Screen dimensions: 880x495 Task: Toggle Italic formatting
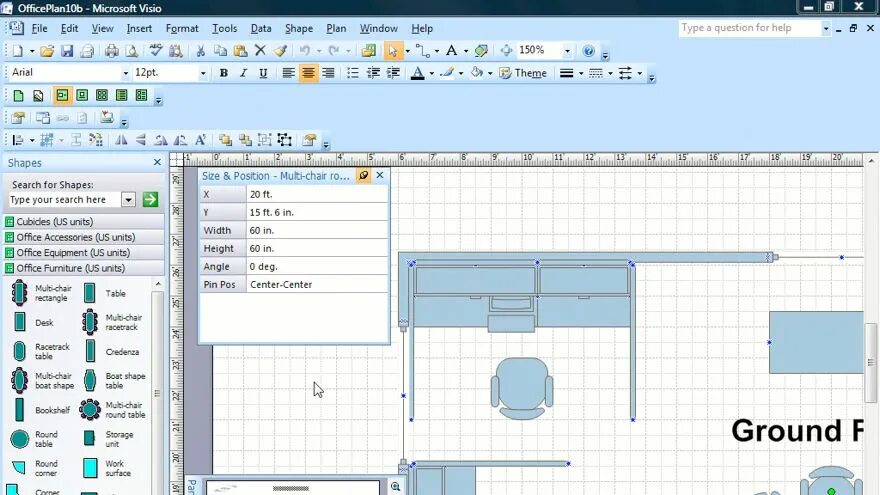pos(243,73)
